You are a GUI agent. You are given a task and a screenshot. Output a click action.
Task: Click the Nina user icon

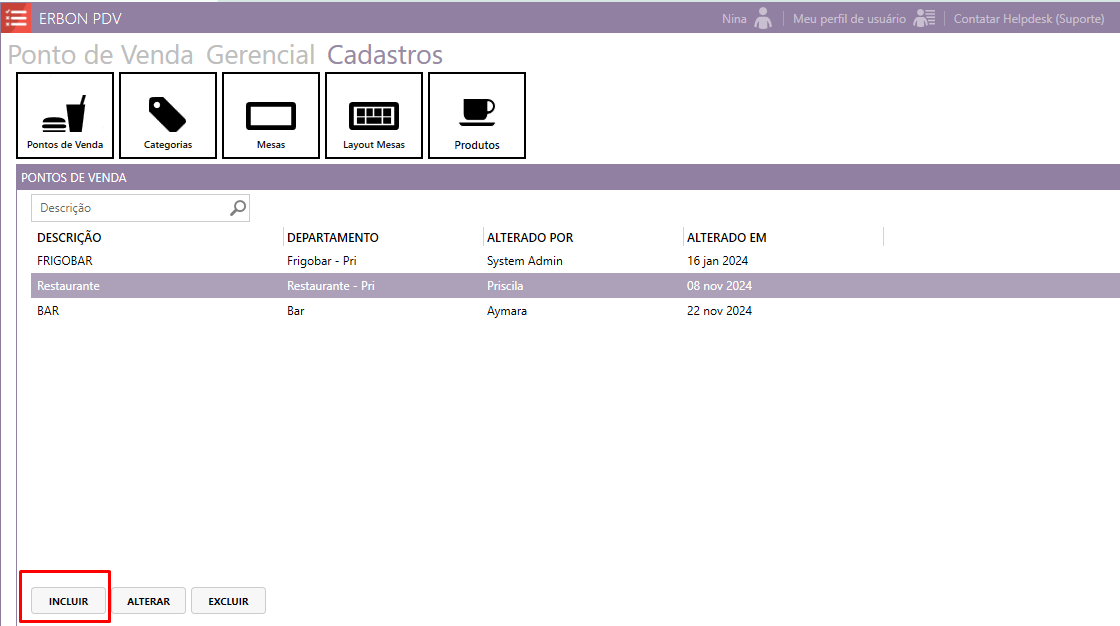pos(764,18)
